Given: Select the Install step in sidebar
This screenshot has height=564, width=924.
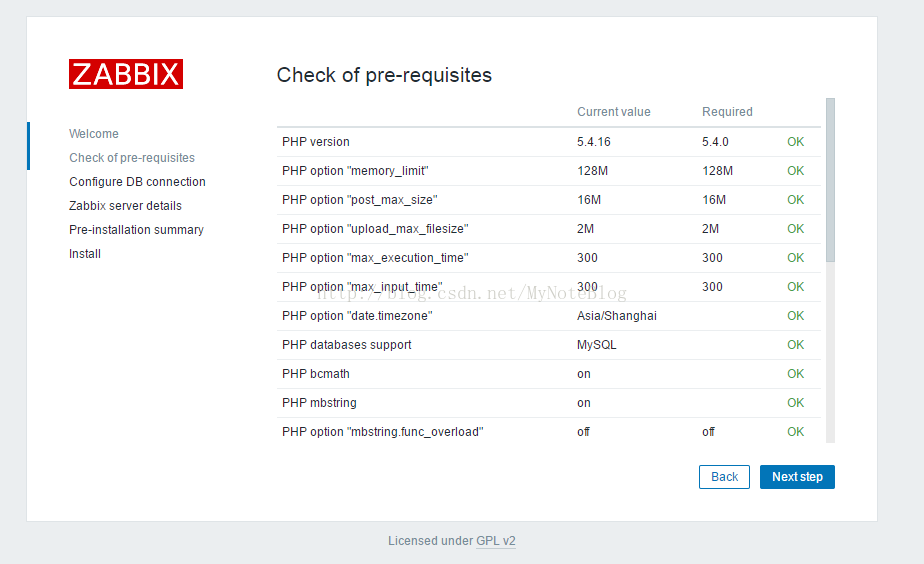Looking at the screenshot, I should pyautogui.click(x=85, y=254).
